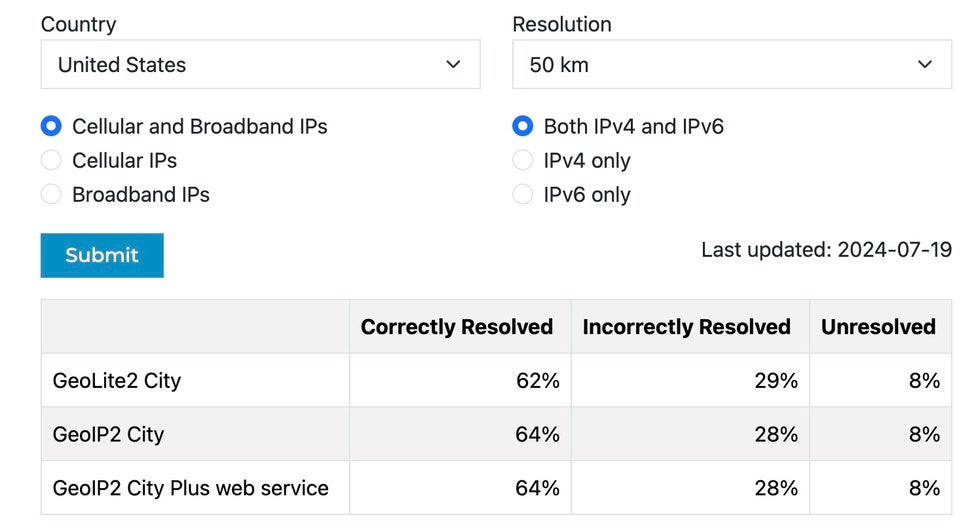Image resolution: width=980 pixels, height=532 pixels.
Task: Select GeoIP2 City Plus web service row
Action: [x=496, y=488]
